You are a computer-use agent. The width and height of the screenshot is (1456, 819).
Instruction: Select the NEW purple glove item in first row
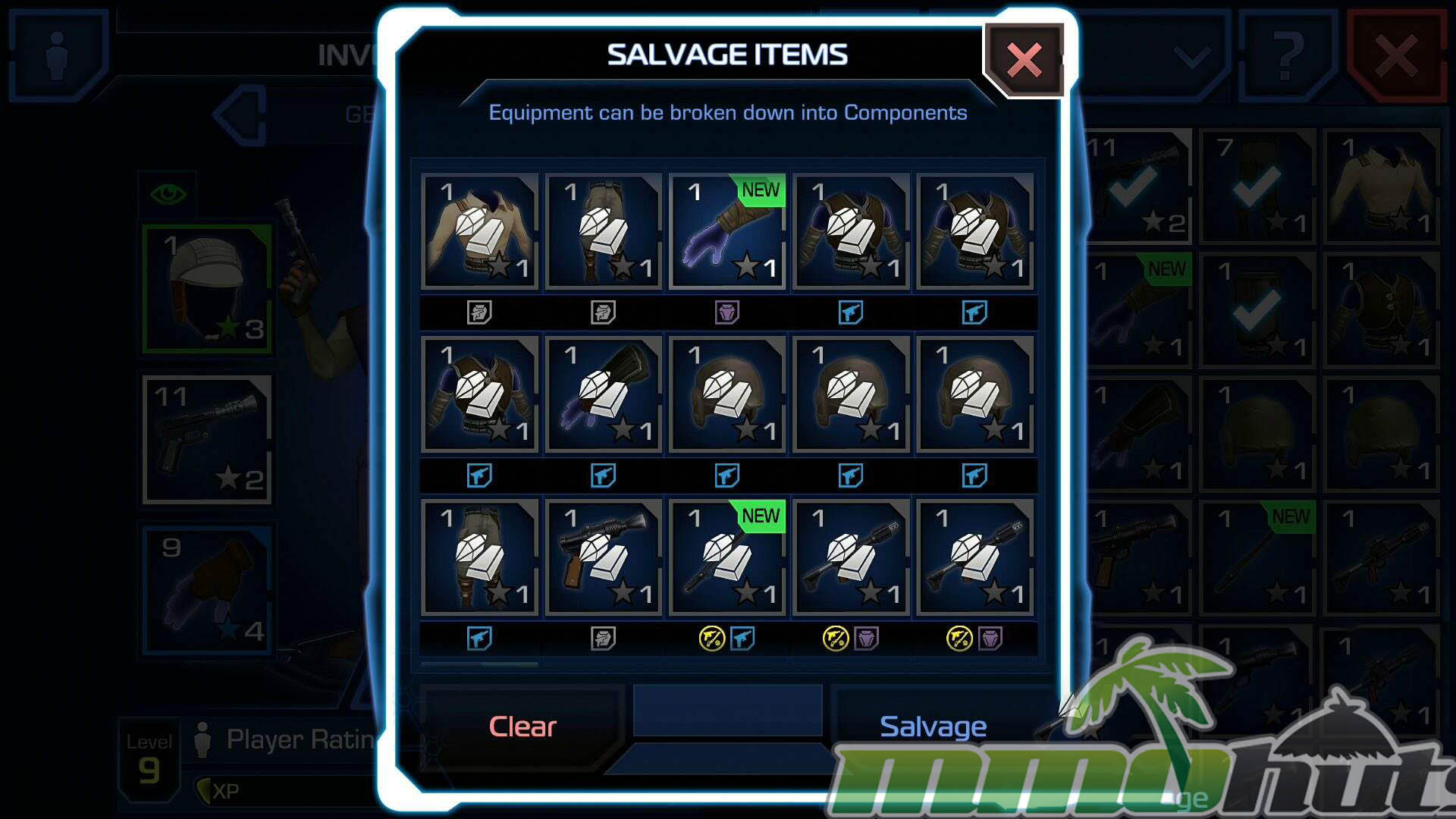tap(727, 231)
